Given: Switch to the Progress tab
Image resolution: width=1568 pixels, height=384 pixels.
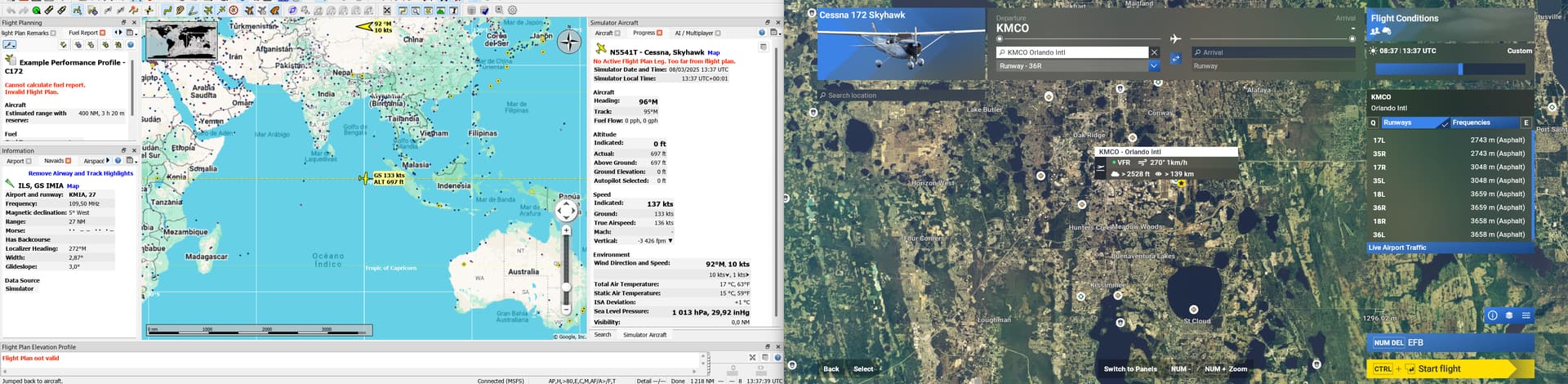Looking at the screenshot, I should (644, 33).
